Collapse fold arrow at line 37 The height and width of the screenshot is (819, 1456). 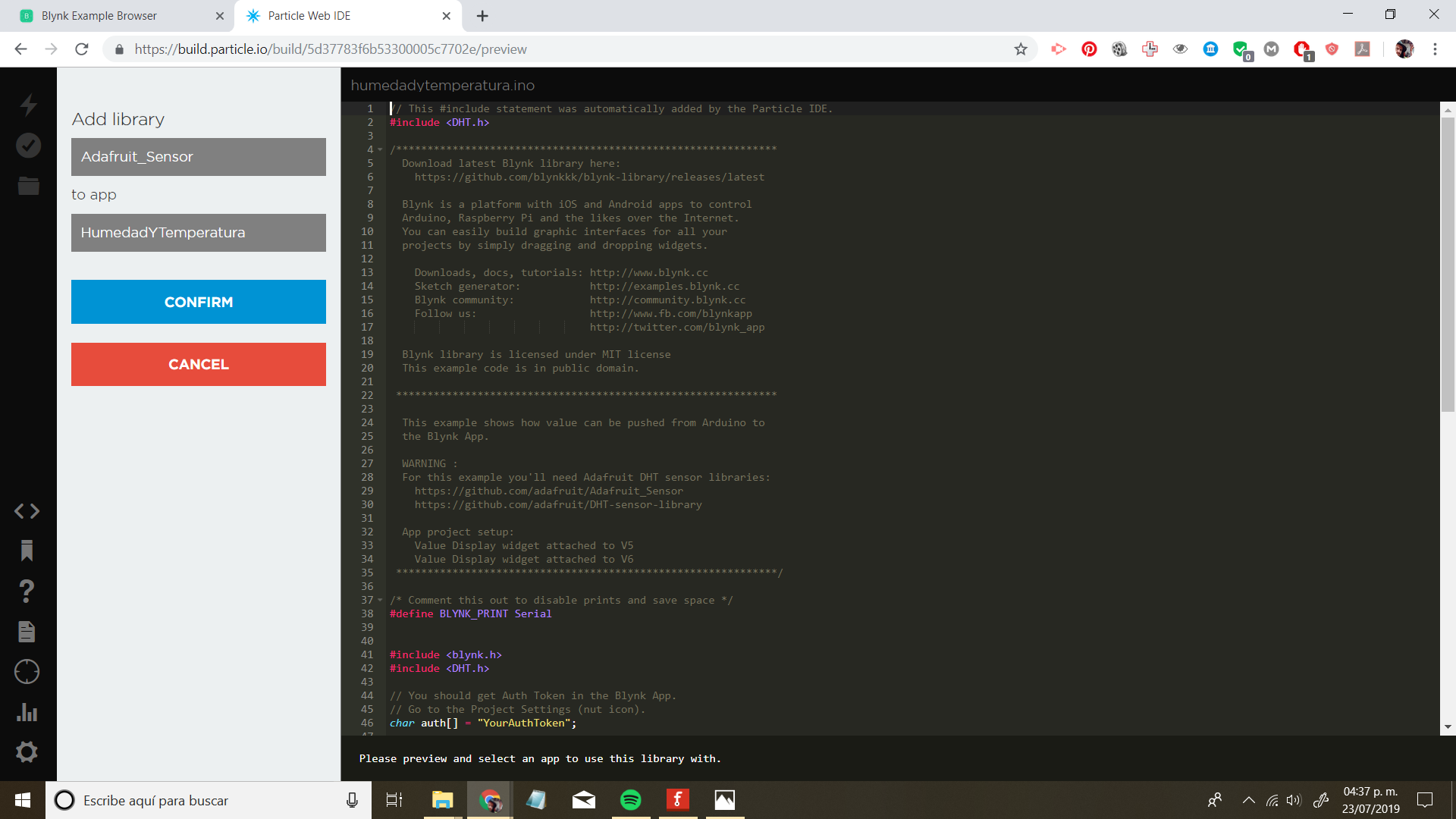pos(380,600)
